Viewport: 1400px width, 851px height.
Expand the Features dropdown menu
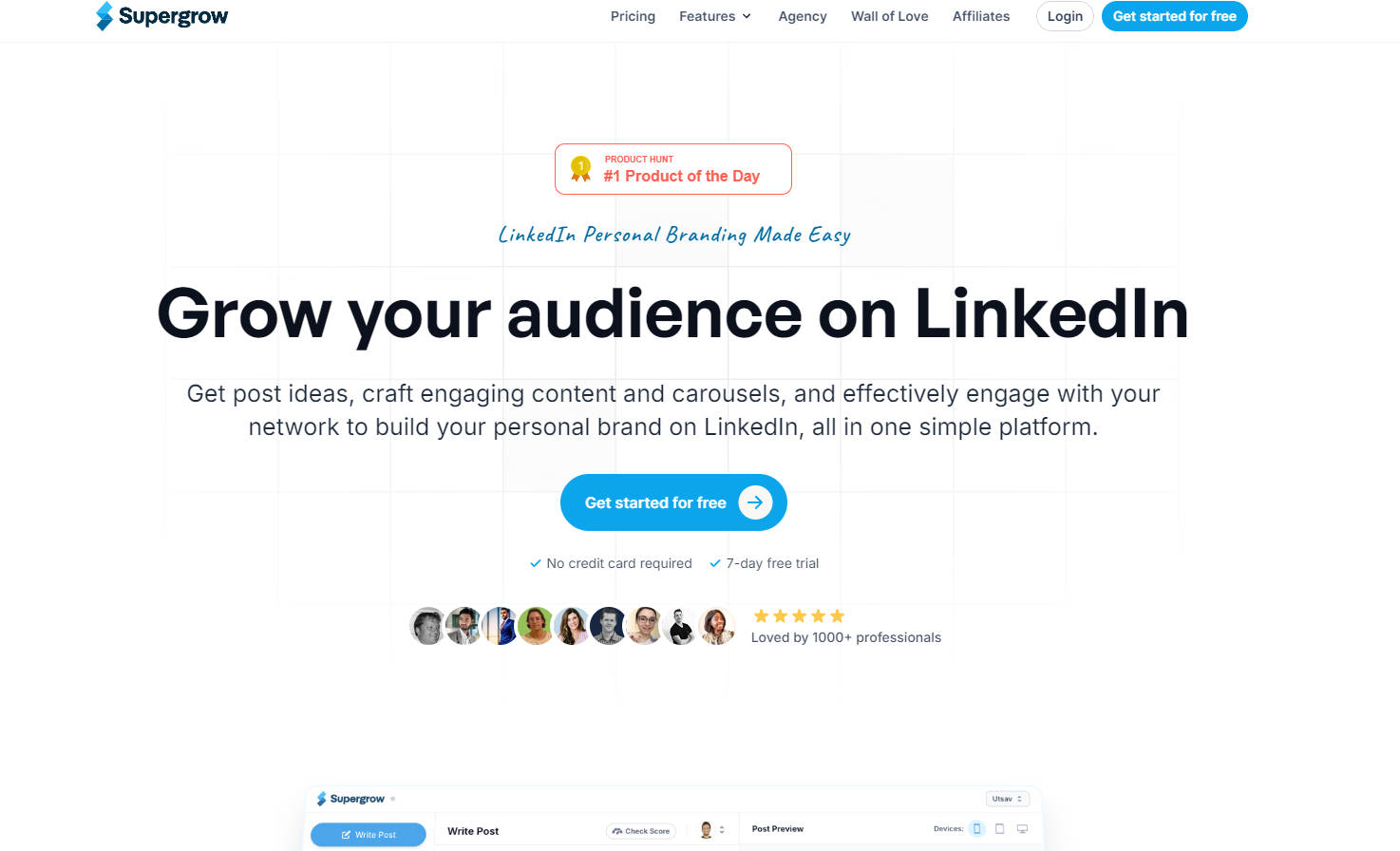pos(715,16)
